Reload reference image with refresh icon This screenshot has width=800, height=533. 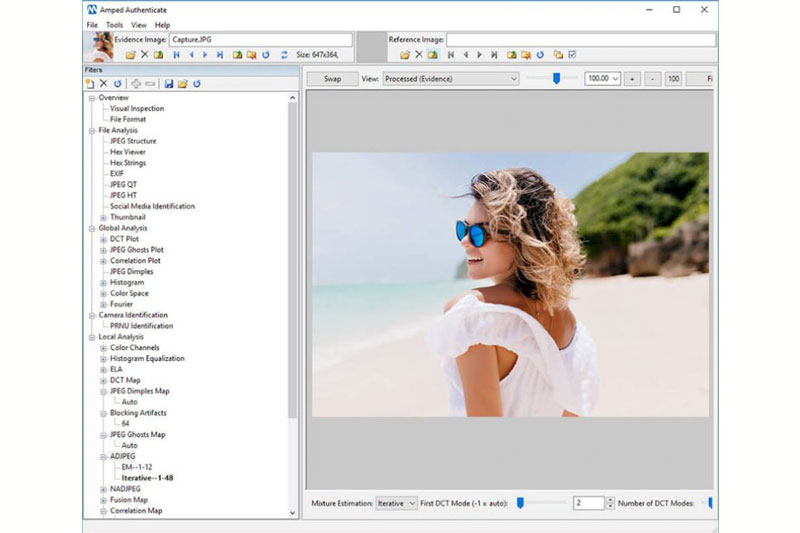coord(540,55)
